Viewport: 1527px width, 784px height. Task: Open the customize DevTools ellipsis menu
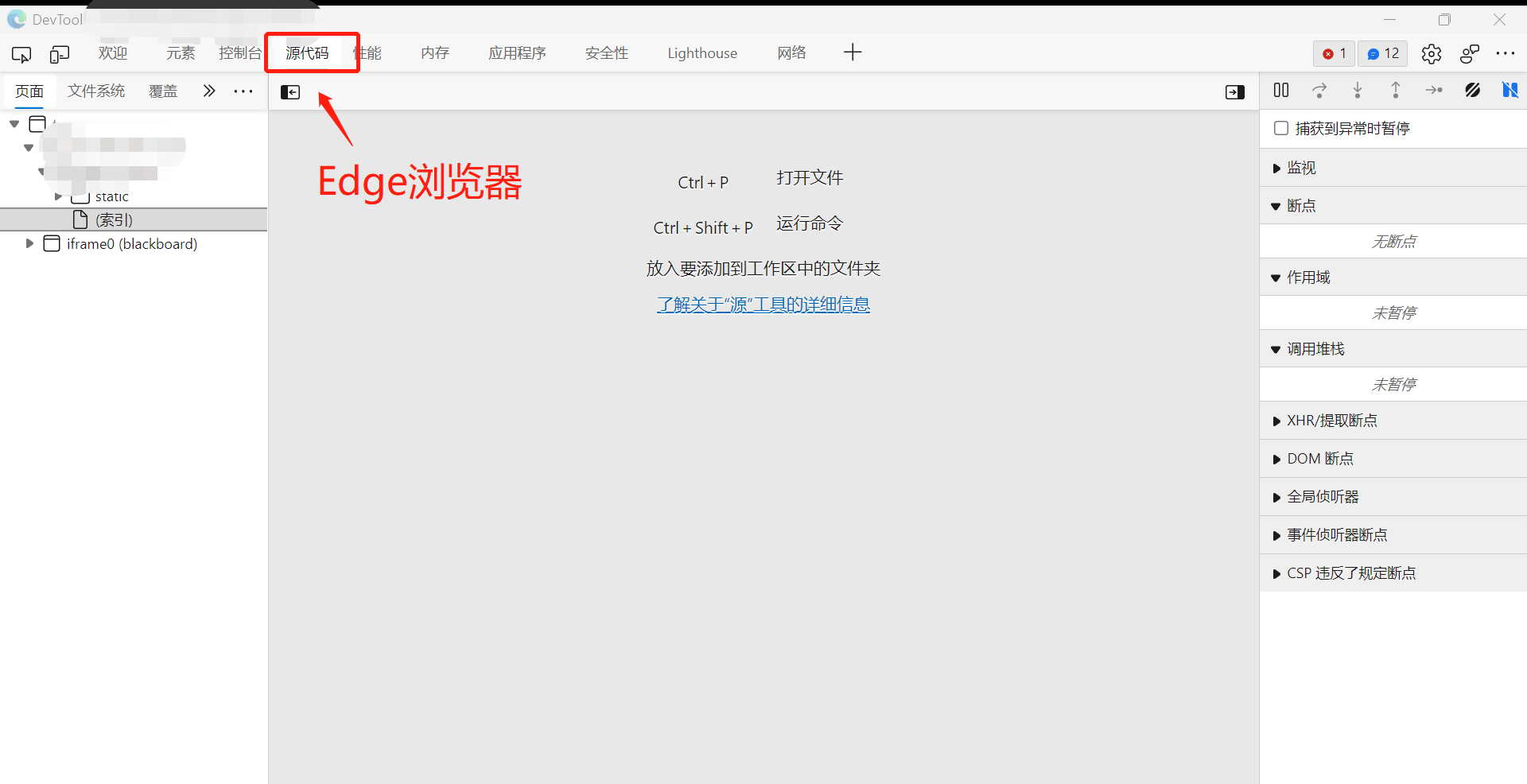click(1506, 53)
